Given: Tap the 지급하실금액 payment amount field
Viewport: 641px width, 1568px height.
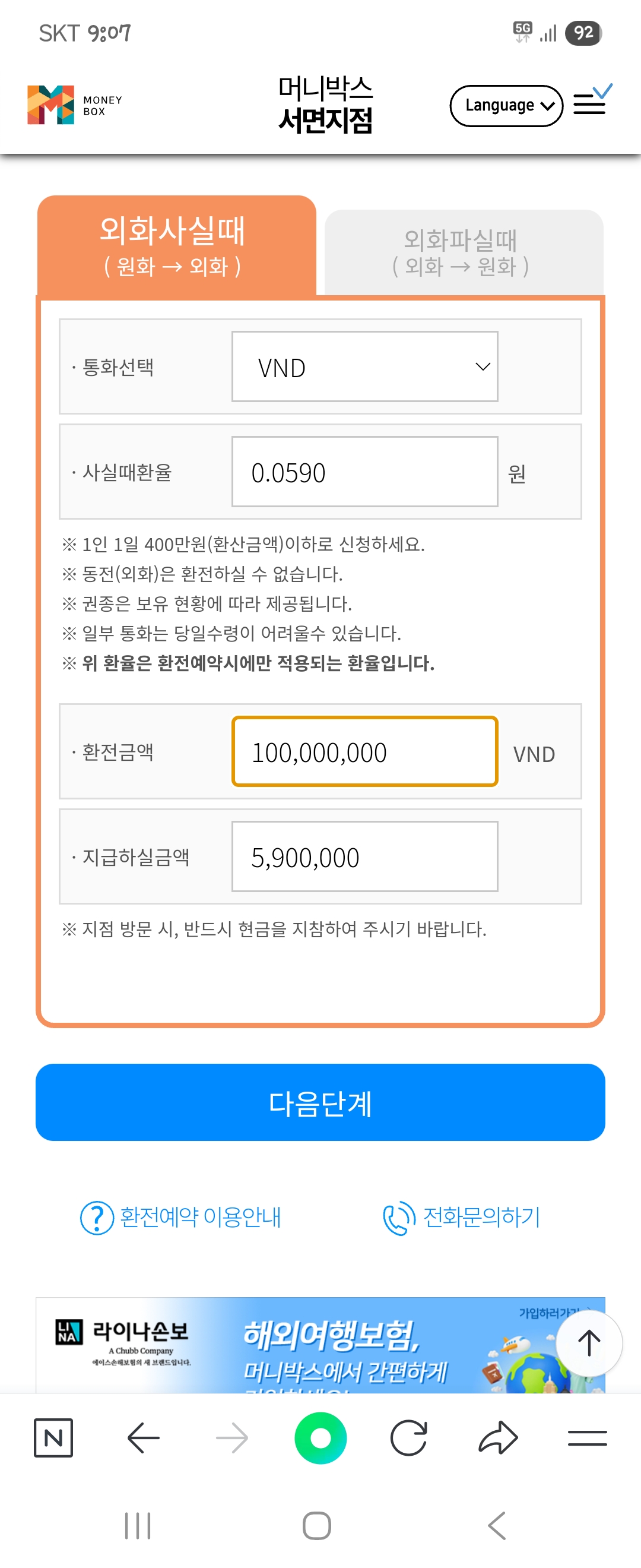Looking at the screenshot, I should click(x=364, y=856).
